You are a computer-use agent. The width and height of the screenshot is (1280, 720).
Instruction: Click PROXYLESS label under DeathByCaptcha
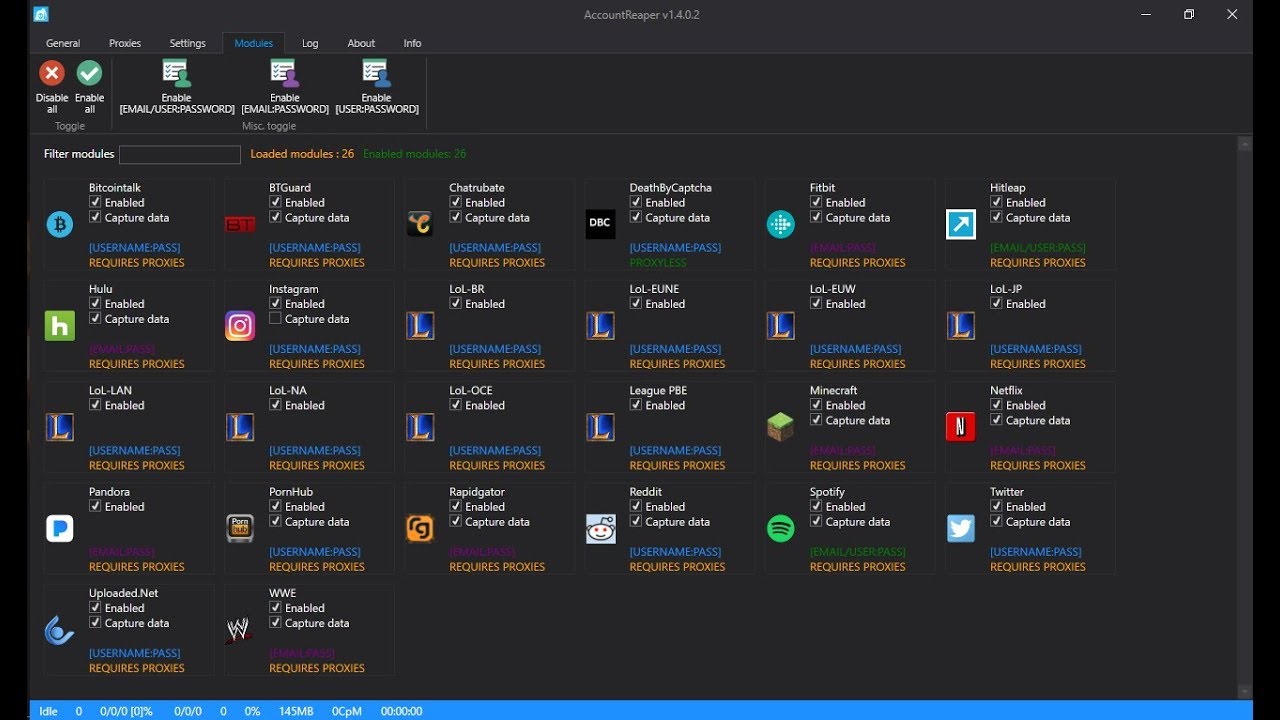click(658, 263)
